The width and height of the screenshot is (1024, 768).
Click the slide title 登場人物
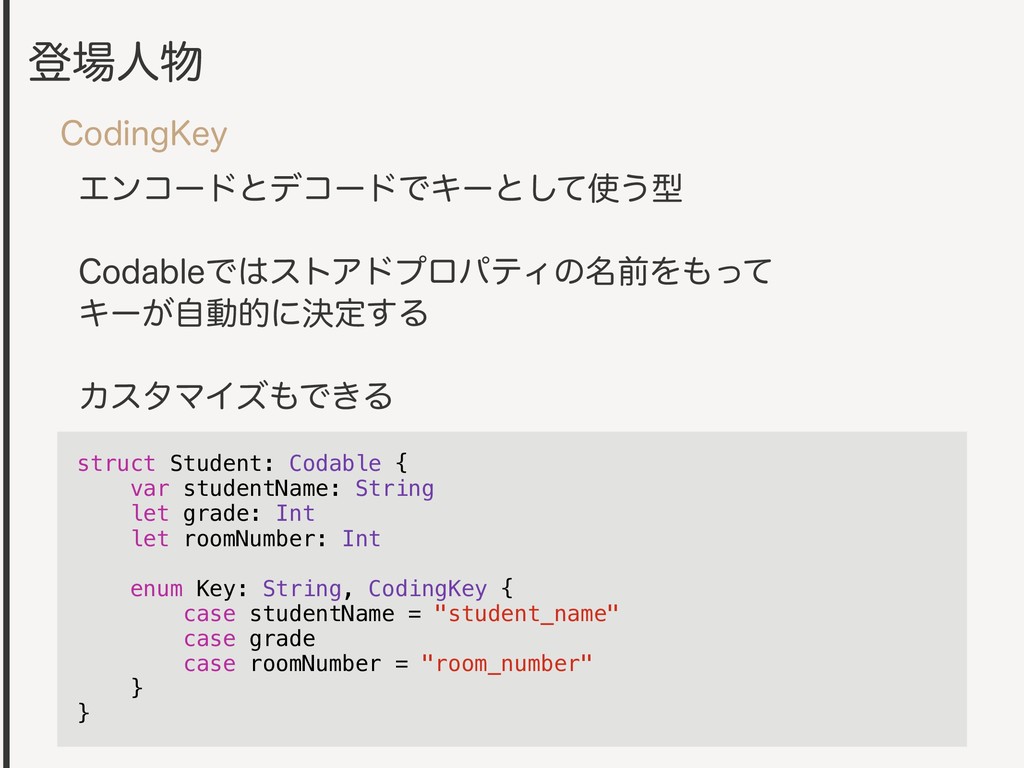(116, 63)
